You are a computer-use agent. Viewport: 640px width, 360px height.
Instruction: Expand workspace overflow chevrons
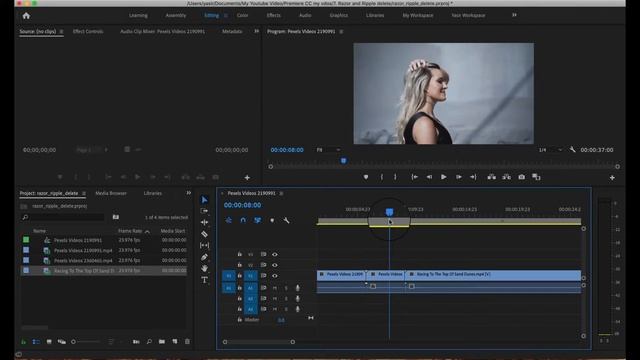point(514,15)
